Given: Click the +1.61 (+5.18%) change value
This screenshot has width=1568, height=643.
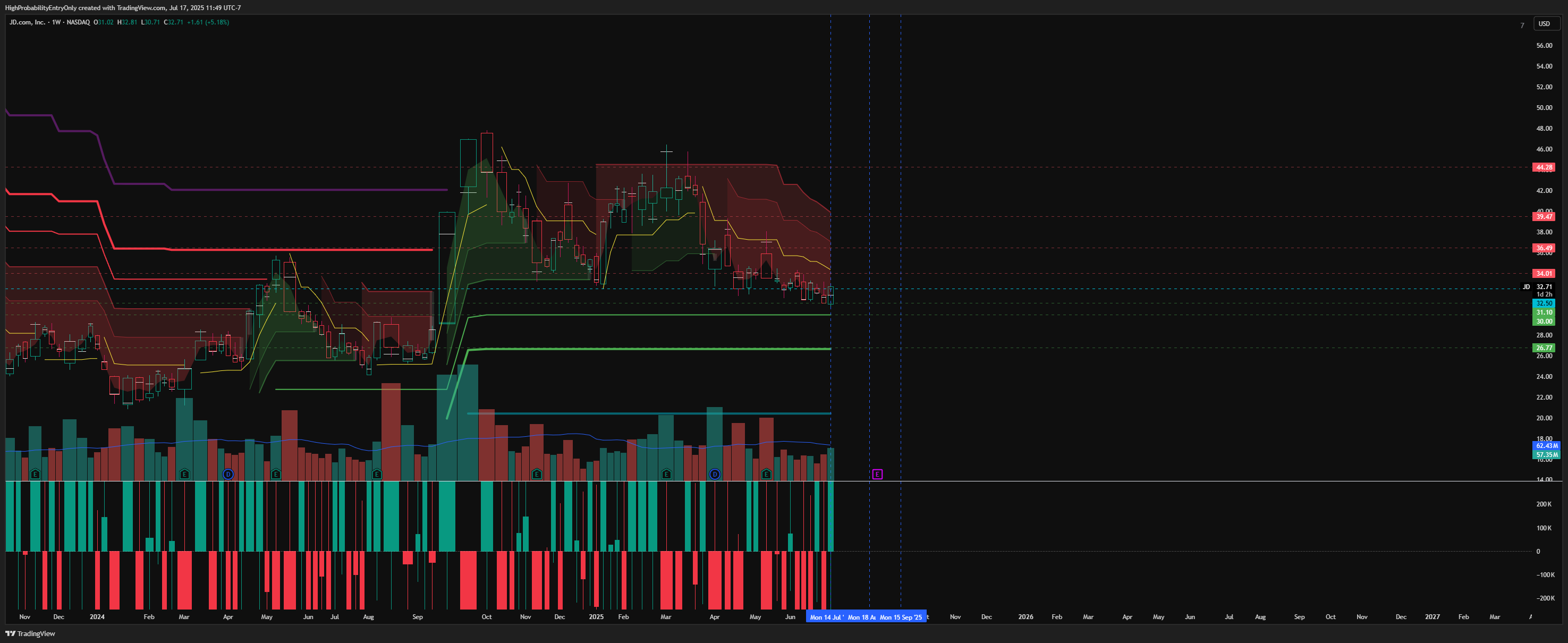Looking at the screenshot, I should click(208, 22).
